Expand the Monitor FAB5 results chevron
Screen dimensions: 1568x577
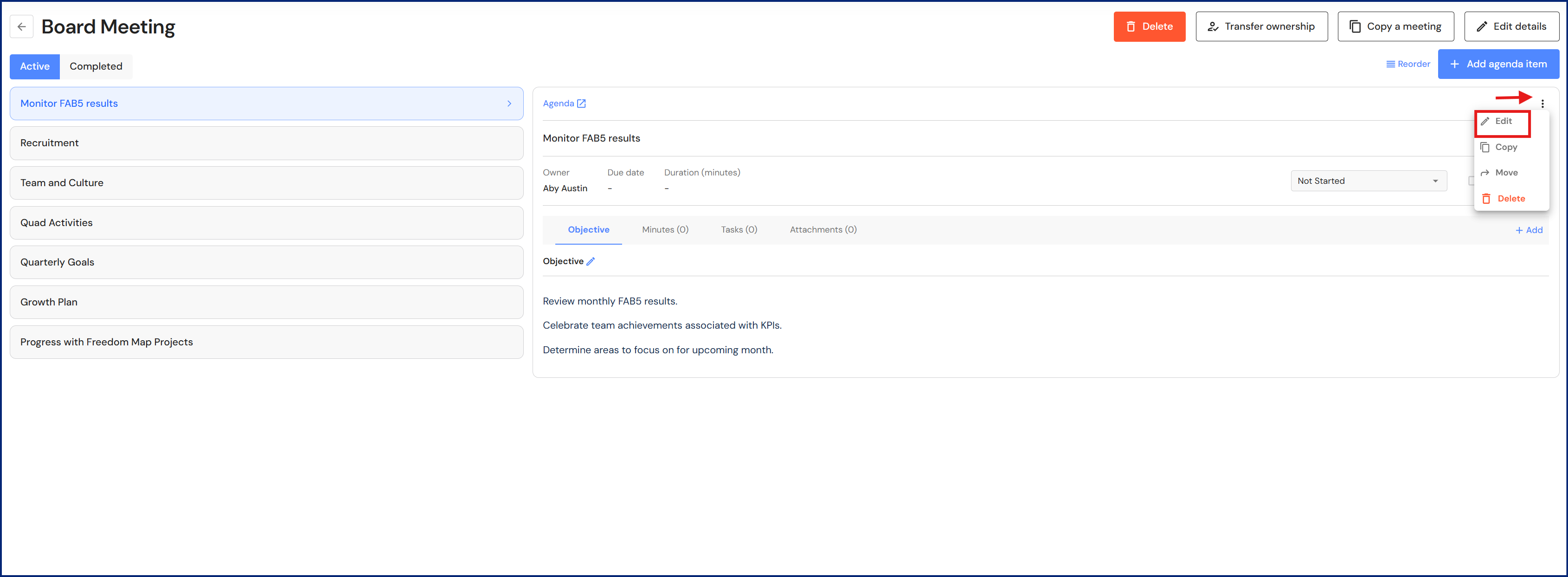(509, 104)
